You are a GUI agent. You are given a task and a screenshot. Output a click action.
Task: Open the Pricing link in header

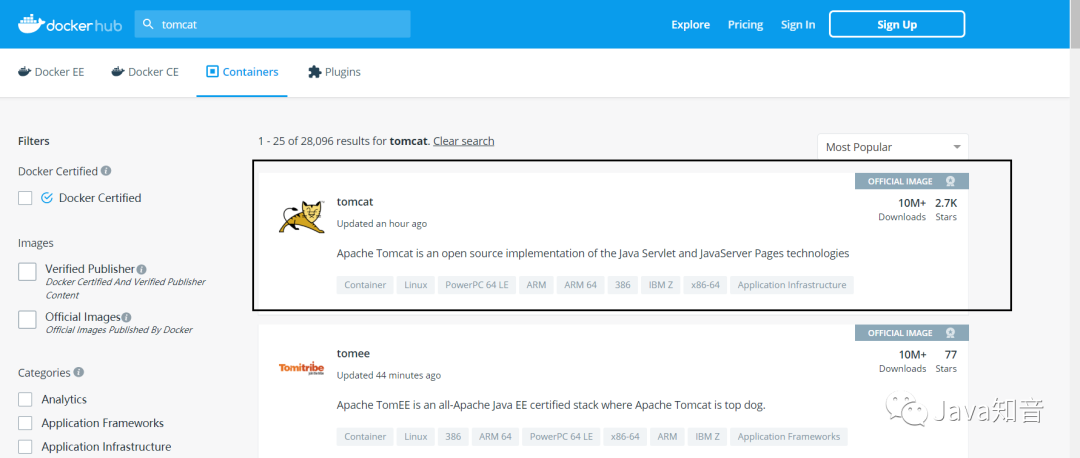745,25
